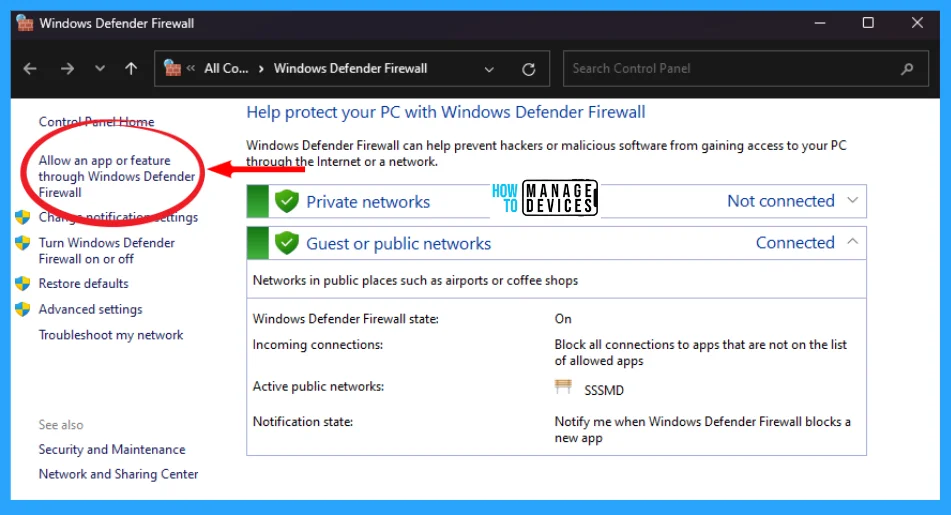The width and height of the screenshot is (951, 515).
Task: Click shield icon beside Advanced settings
Action: coord(23,309)
